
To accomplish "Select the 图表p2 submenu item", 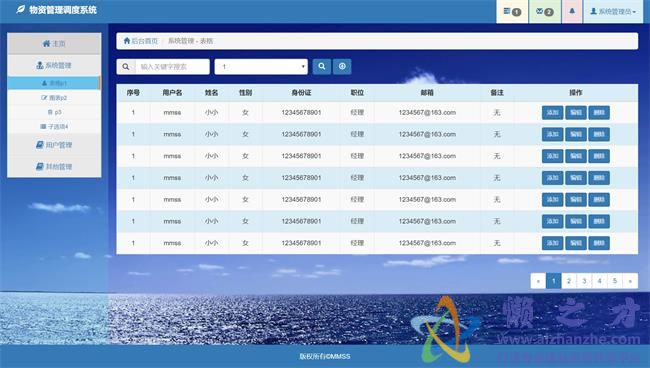I will (54, 98).
